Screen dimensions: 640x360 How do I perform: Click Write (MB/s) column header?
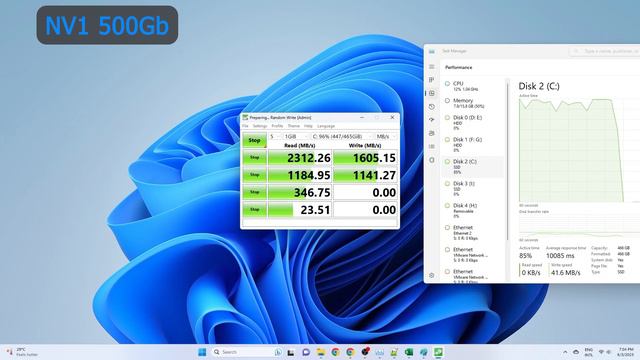[x=365, y=145]
